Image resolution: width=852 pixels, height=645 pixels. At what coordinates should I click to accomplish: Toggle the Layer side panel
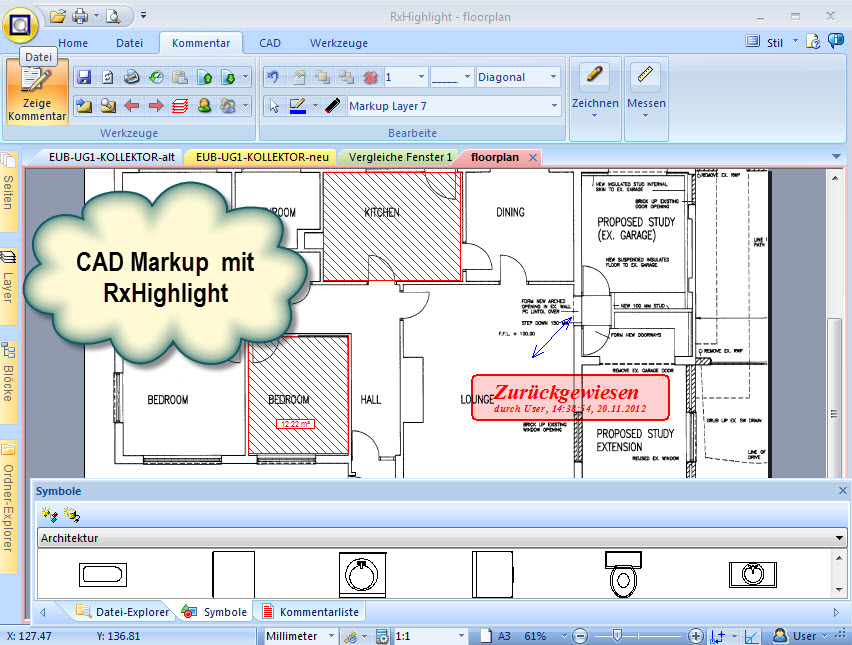point(8,283)
